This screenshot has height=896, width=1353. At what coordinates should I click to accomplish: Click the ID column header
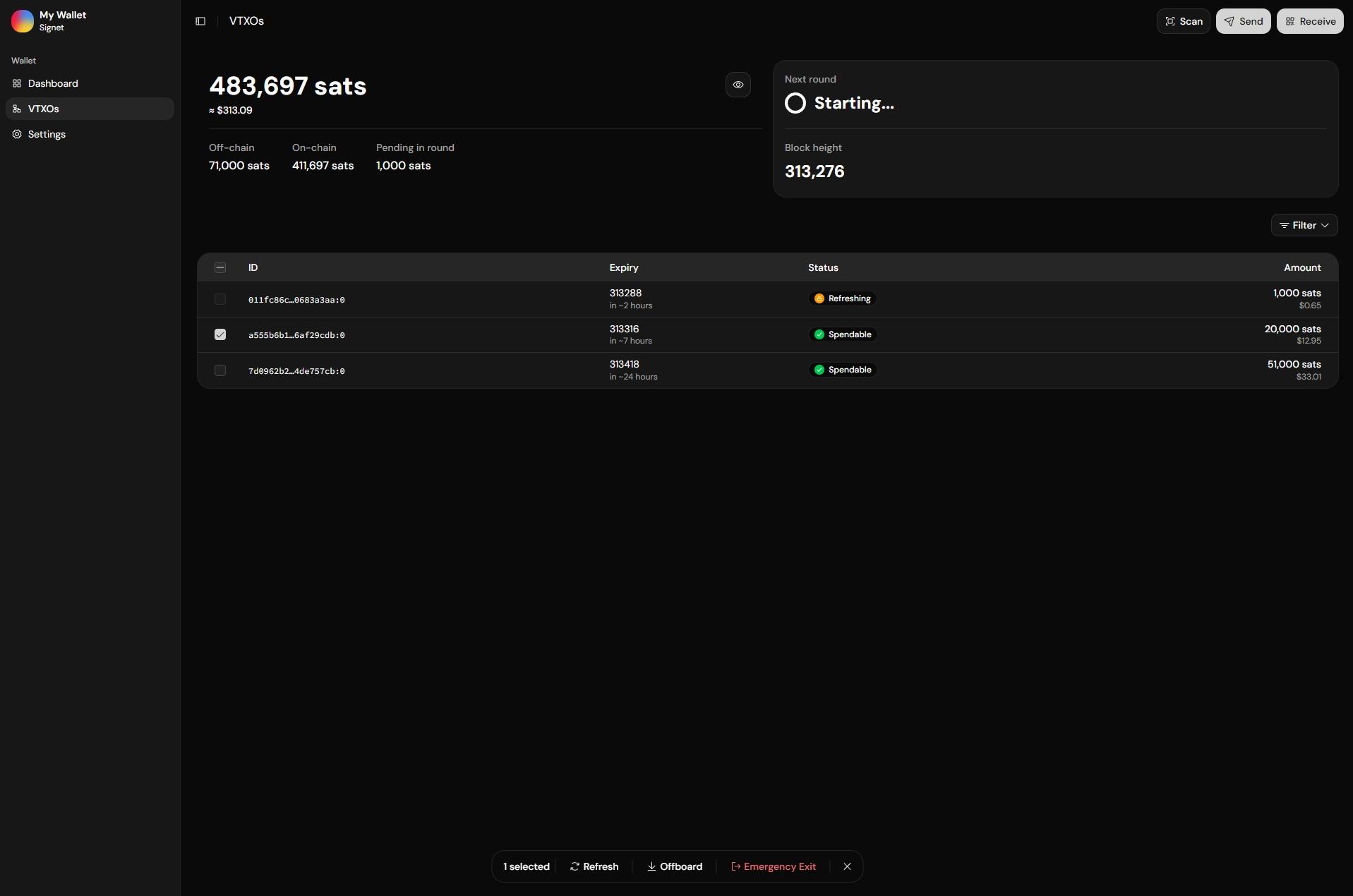point(253,267)
